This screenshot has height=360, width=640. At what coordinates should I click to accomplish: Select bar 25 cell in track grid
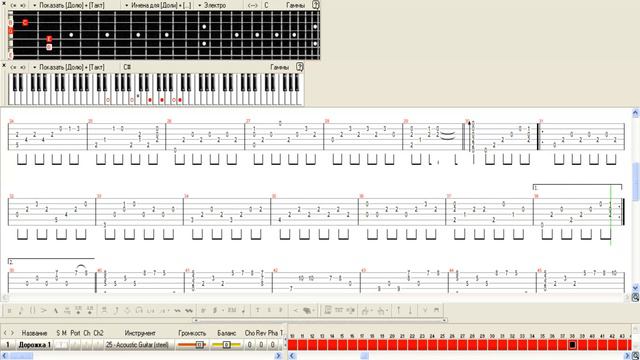(x=442, y=345)
